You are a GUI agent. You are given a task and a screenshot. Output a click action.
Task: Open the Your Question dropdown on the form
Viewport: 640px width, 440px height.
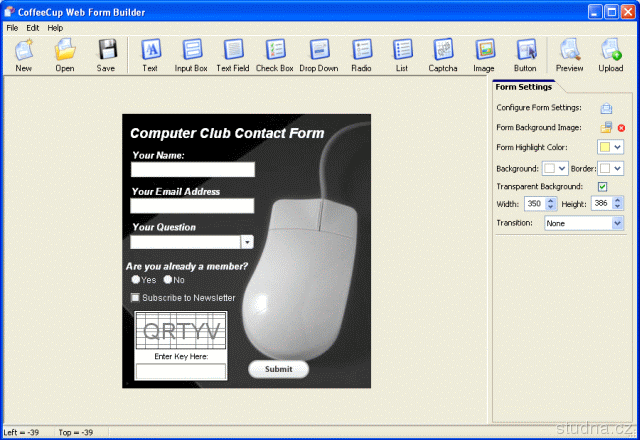(x=247, y=242)
